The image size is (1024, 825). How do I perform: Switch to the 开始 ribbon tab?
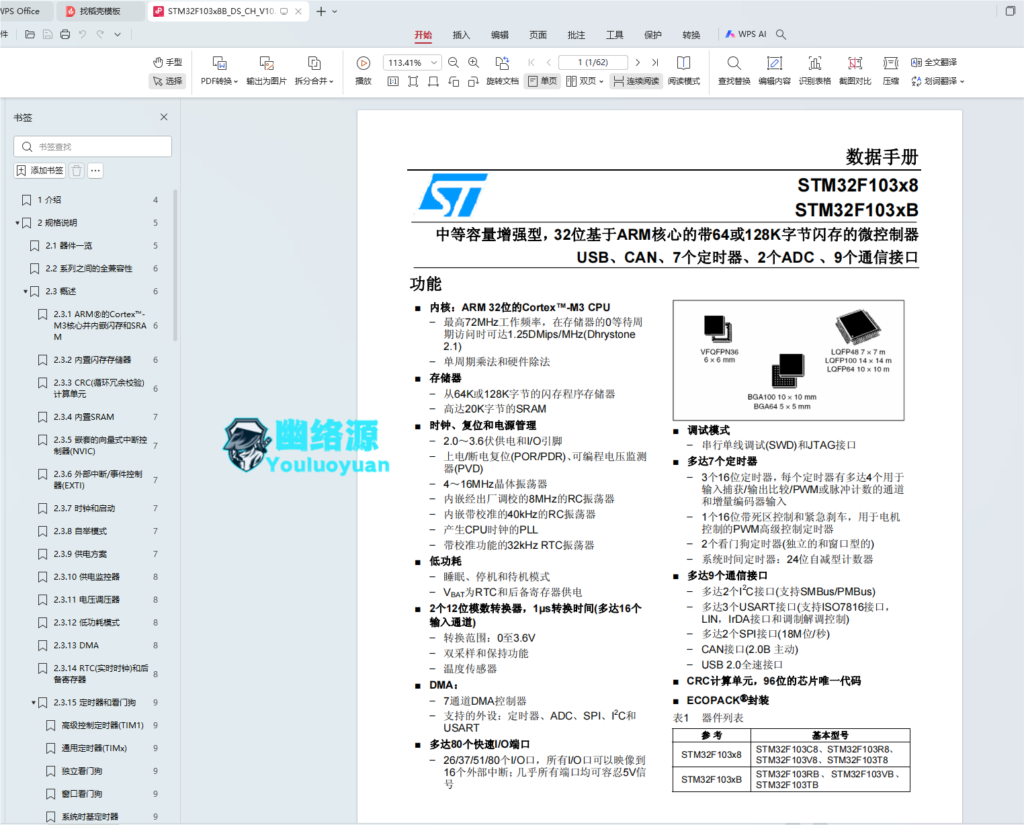tap(423, 35)
